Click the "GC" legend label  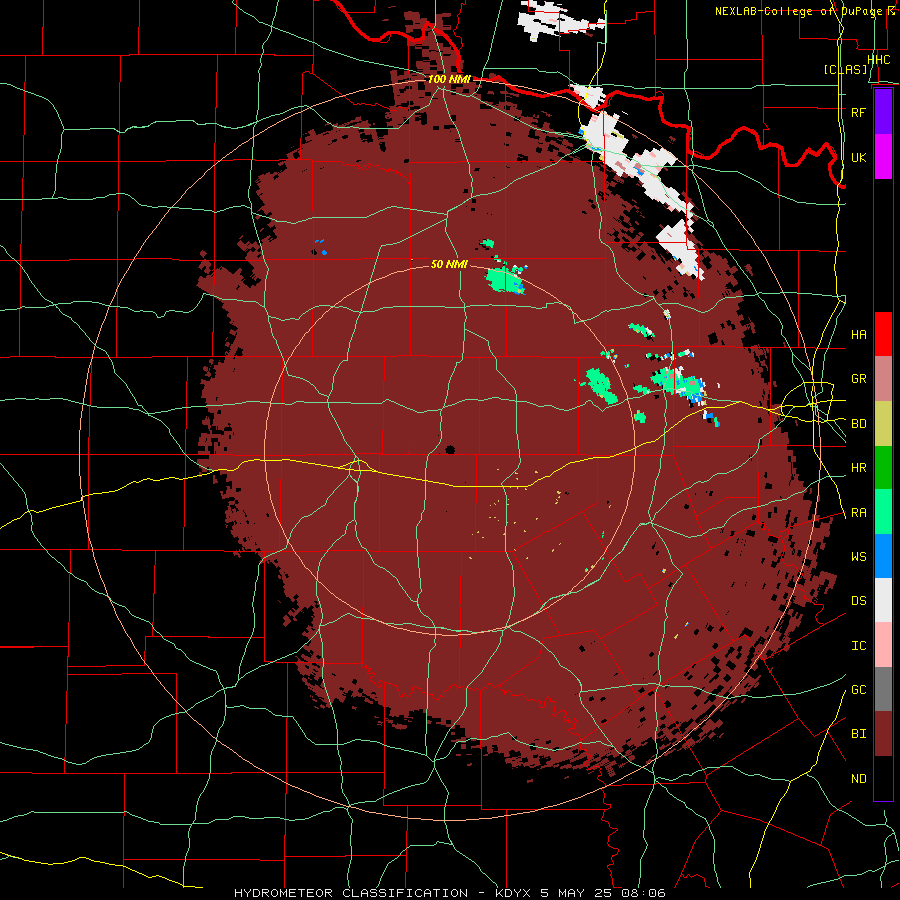click(859, 690)
